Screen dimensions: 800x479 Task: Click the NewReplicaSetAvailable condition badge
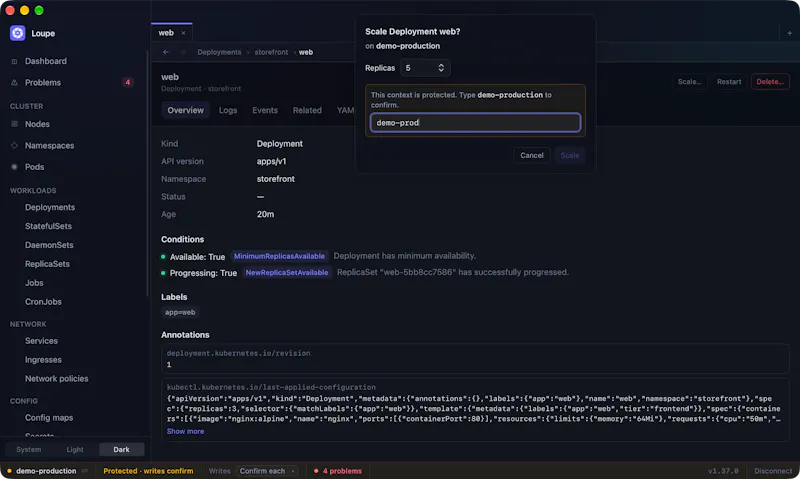point(287,272)
